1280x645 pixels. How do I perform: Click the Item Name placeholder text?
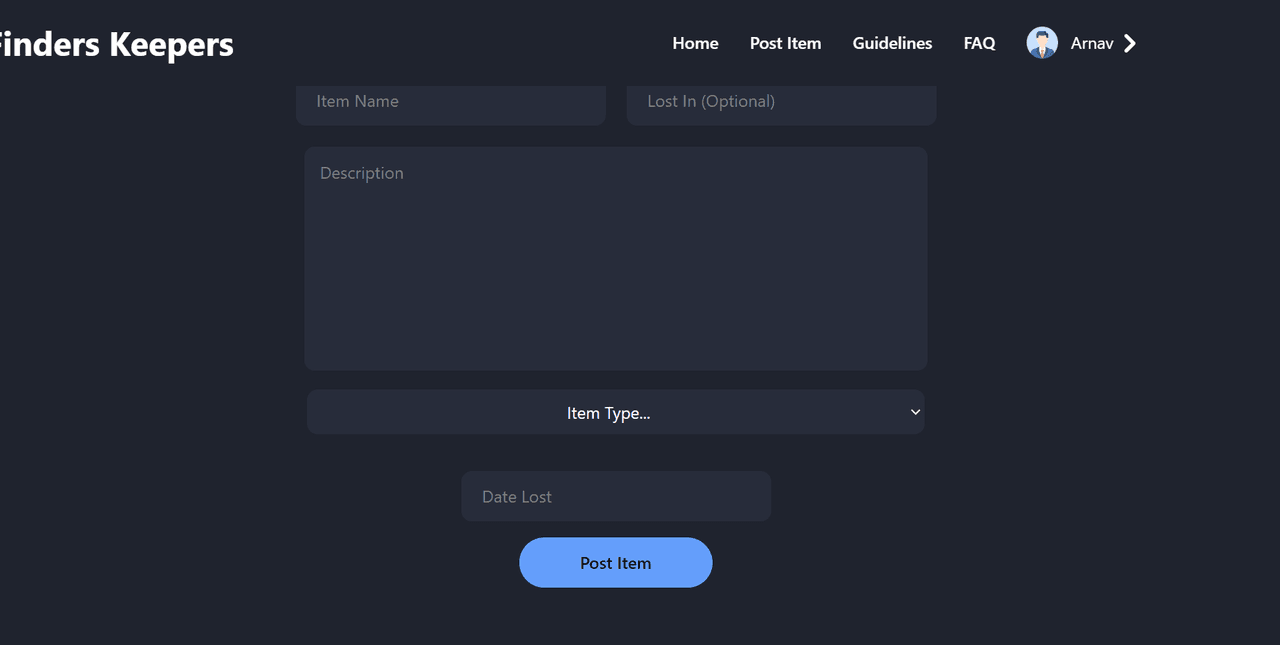pos(357,101)
